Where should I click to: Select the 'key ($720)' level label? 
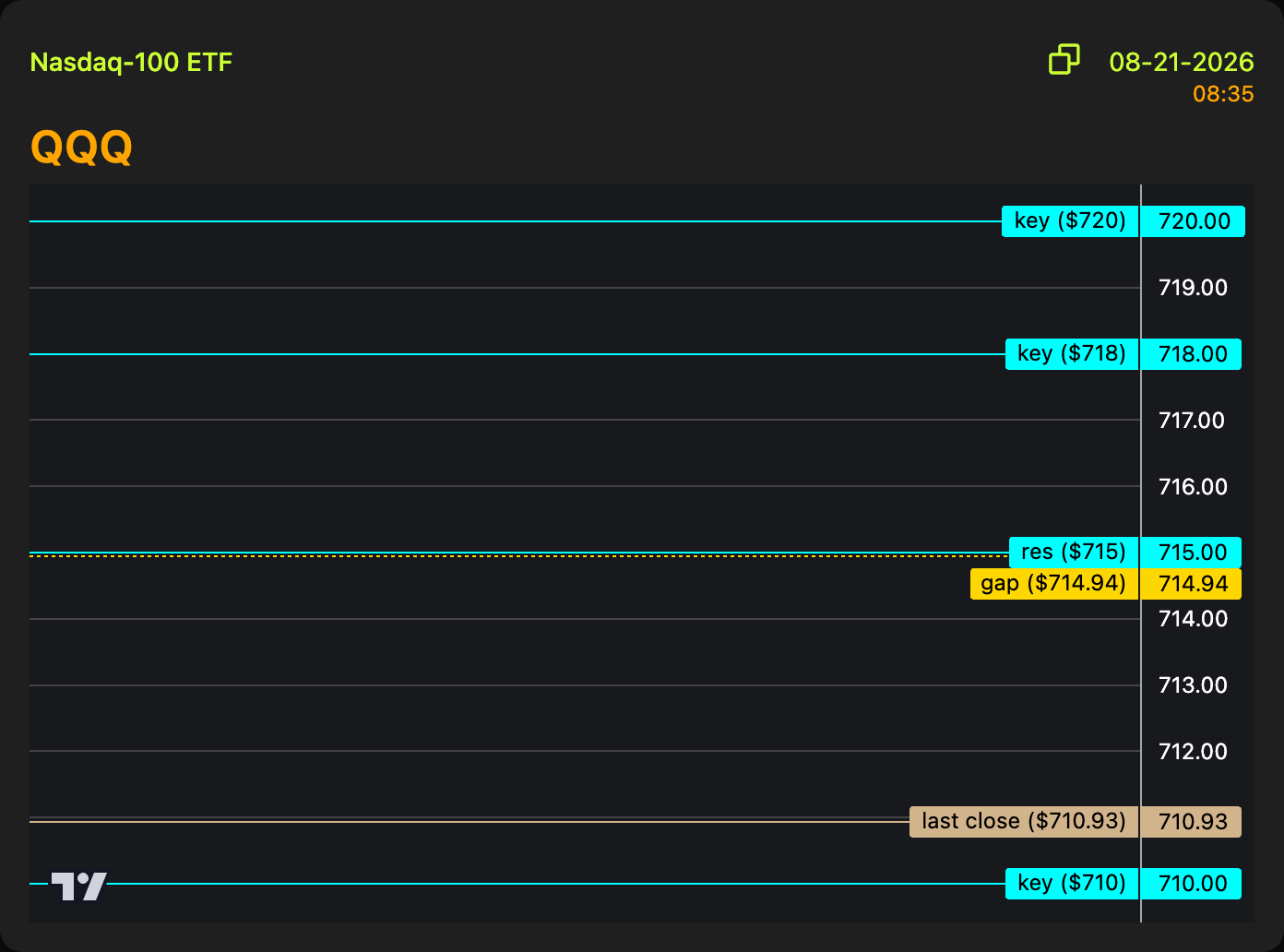coord(1070,221)
